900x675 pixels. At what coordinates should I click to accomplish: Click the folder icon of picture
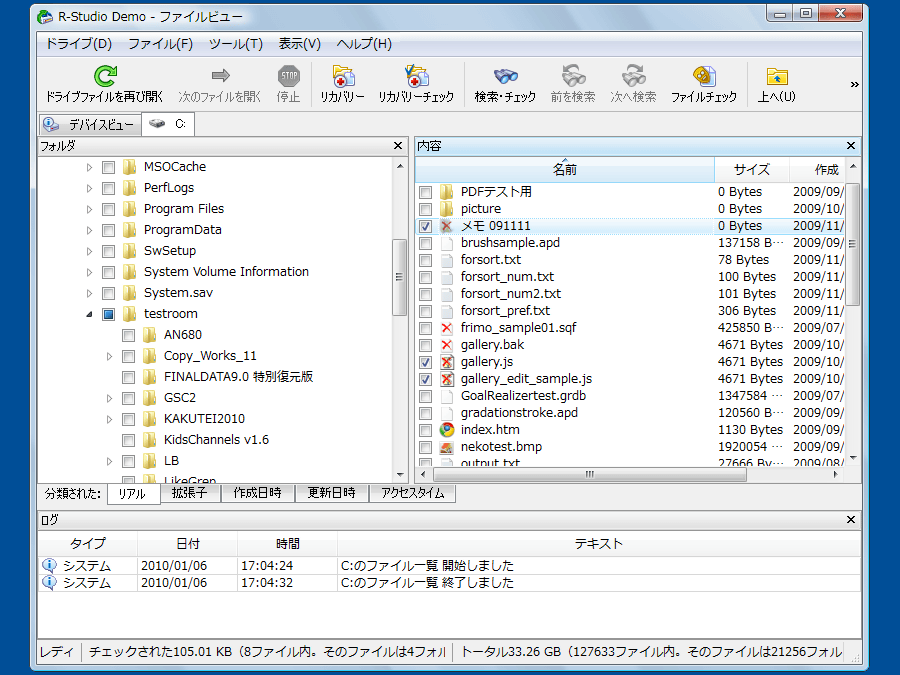tap(447, 209)
